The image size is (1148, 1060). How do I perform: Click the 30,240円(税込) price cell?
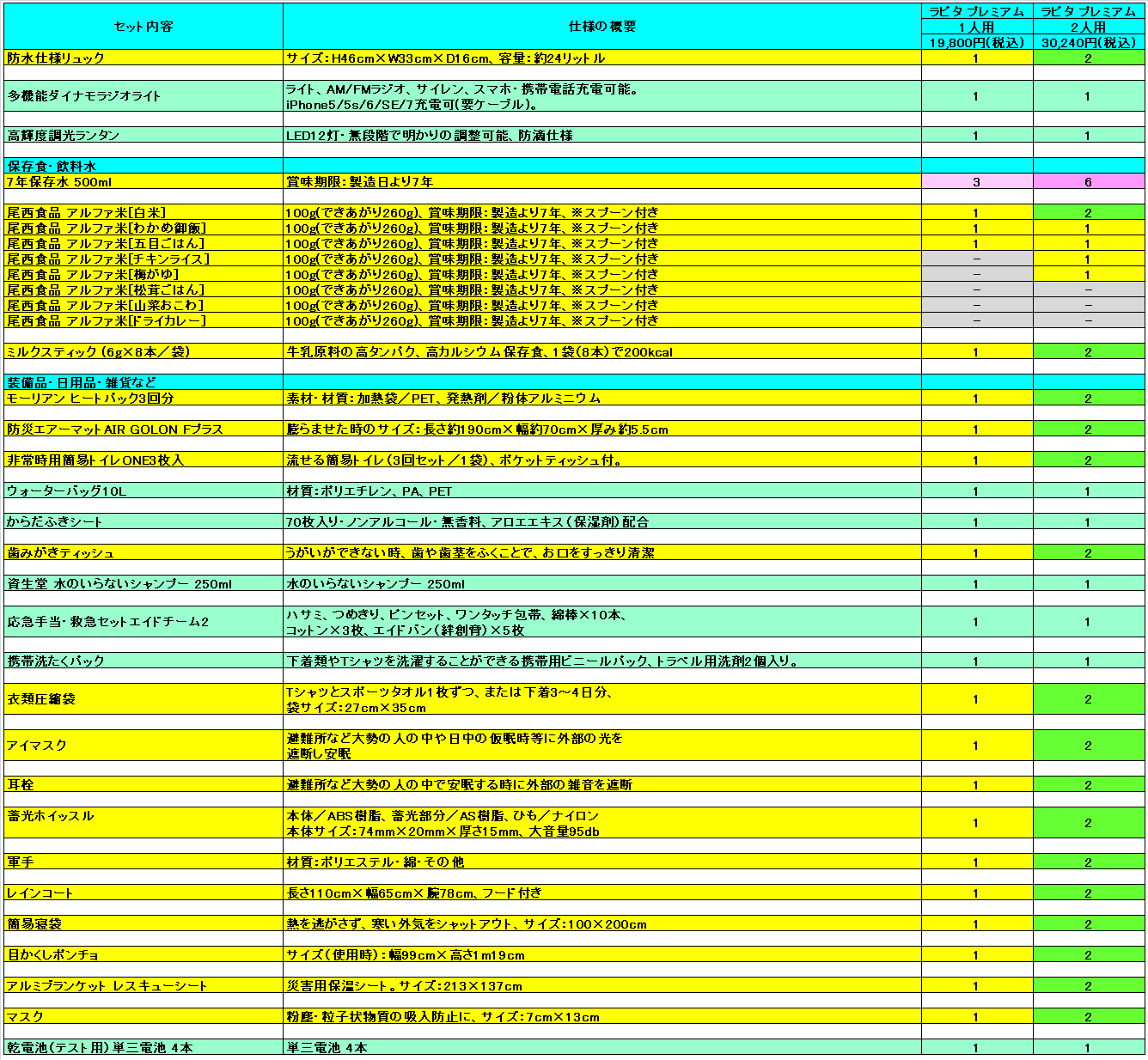(x=1089, y=42)
